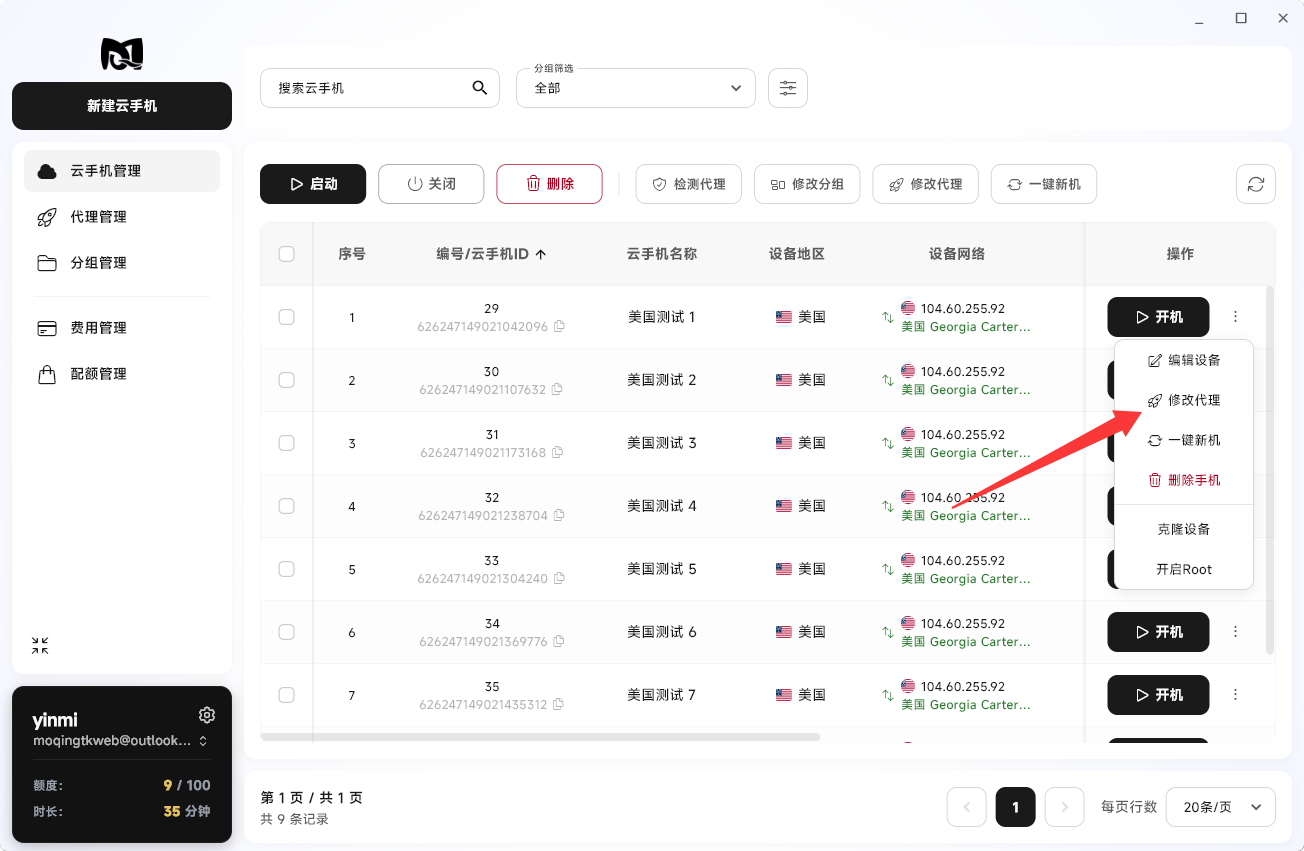Click 开机 for 美国测试 1

click(1158, 317)
